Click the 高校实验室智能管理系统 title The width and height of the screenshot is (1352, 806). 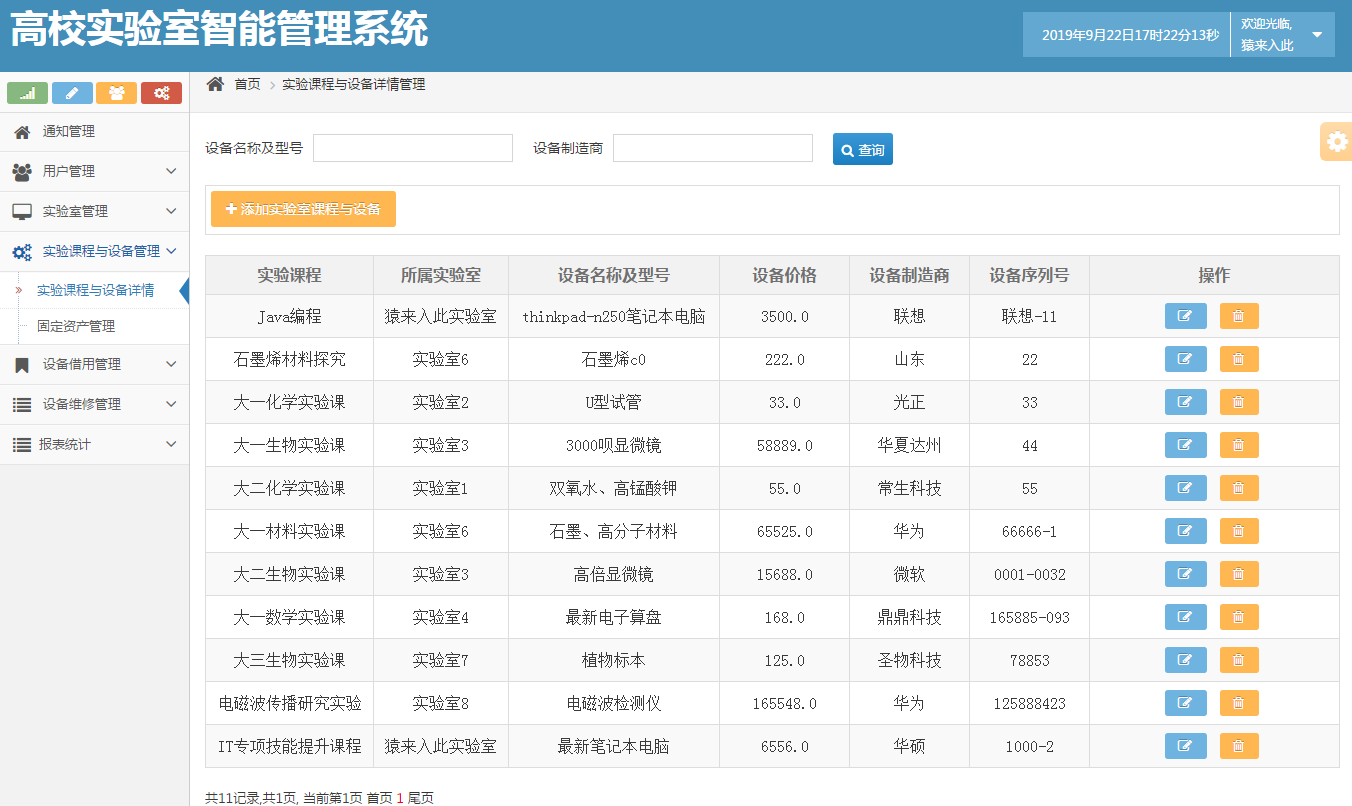[219, 30]
